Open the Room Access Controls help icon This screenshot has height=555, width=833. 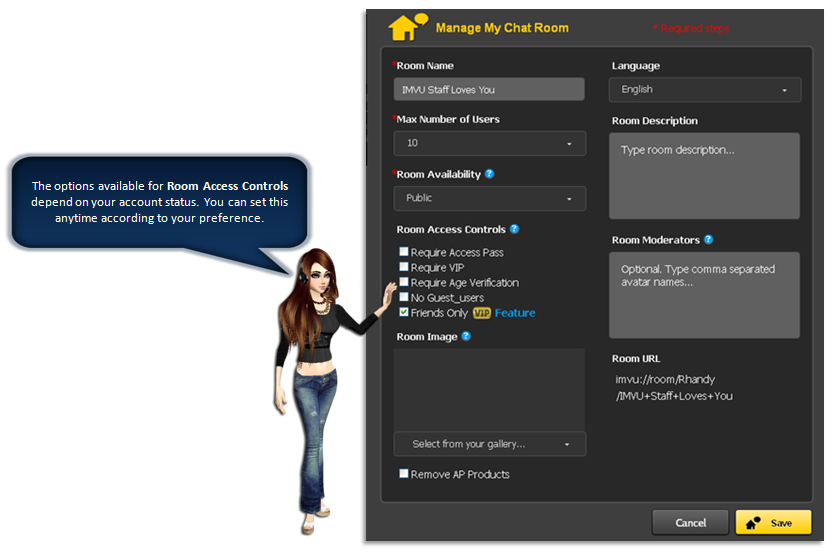coord(514,229)
